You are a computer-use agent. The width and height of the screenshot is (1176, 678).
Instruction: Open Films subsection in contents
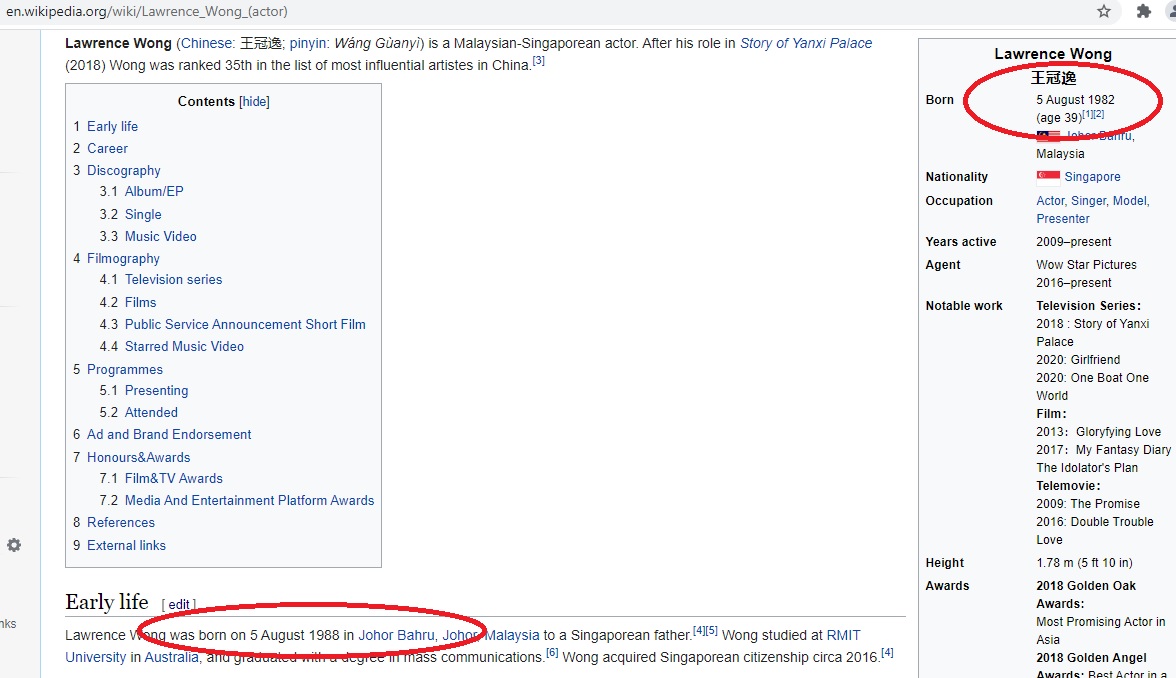(x=140, y=302)
